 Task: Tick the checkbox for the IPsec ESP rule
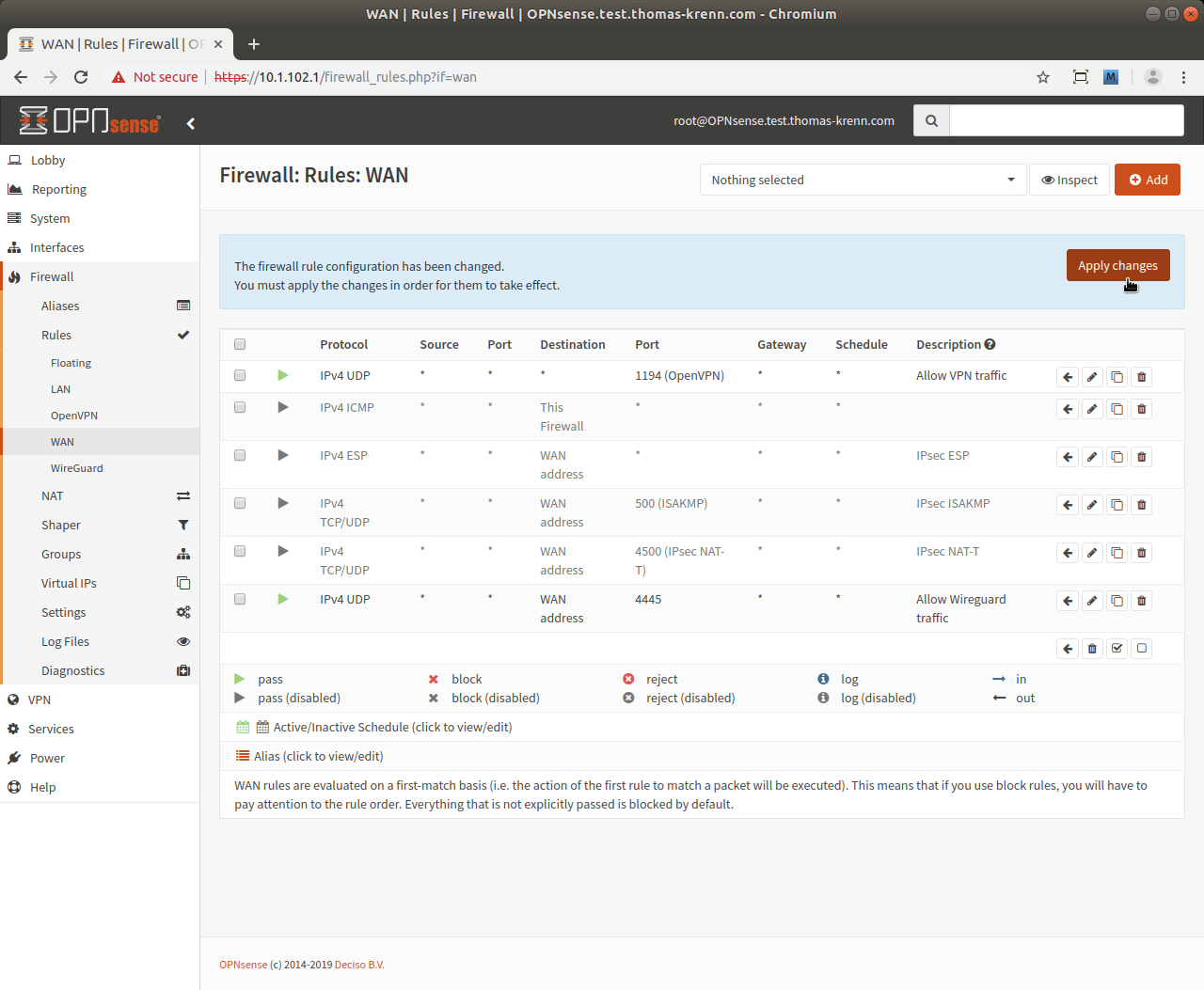[x=240, y=455]
